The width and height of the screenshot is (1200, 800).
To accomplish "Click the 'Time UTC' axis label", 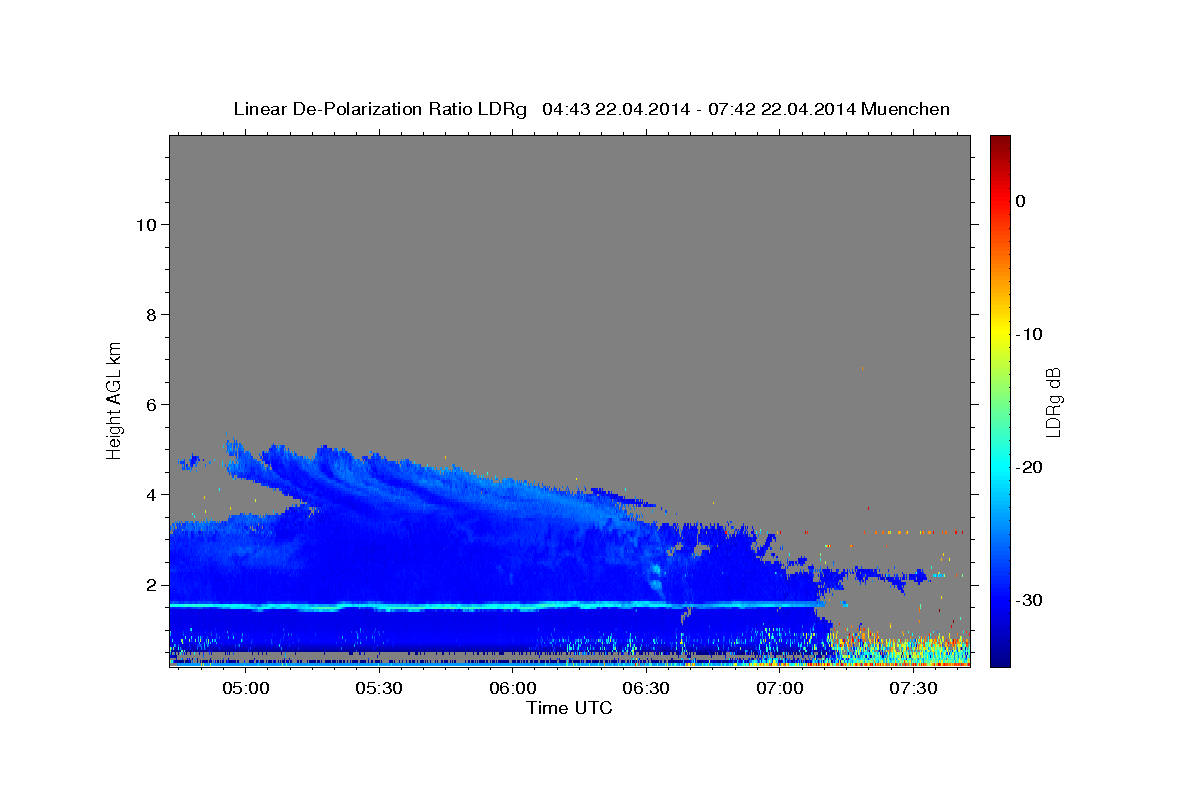I will pyautogui.click(x=569, y=708).
